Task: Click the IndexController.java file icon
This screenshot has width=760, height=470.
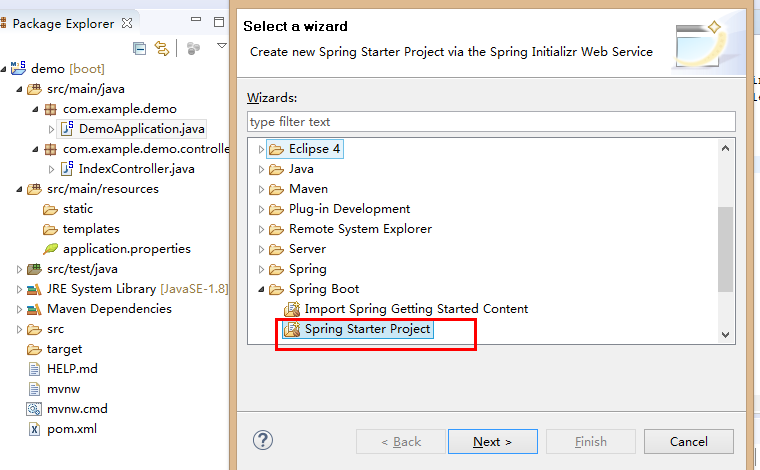Action: [x=67, y=169]
